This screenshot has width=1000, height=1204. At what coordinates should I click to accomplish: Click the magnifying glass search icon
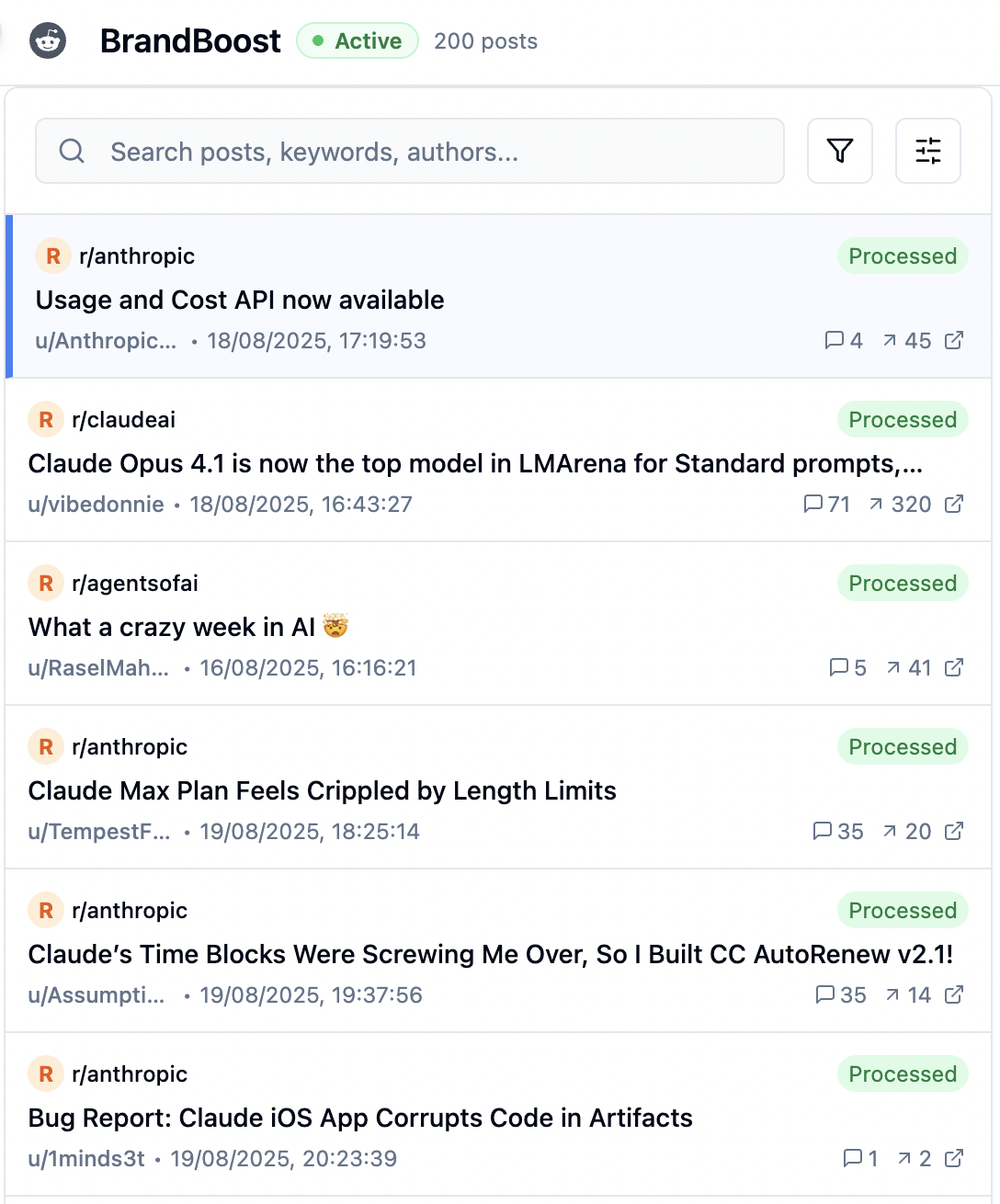[x=71, y=151]
